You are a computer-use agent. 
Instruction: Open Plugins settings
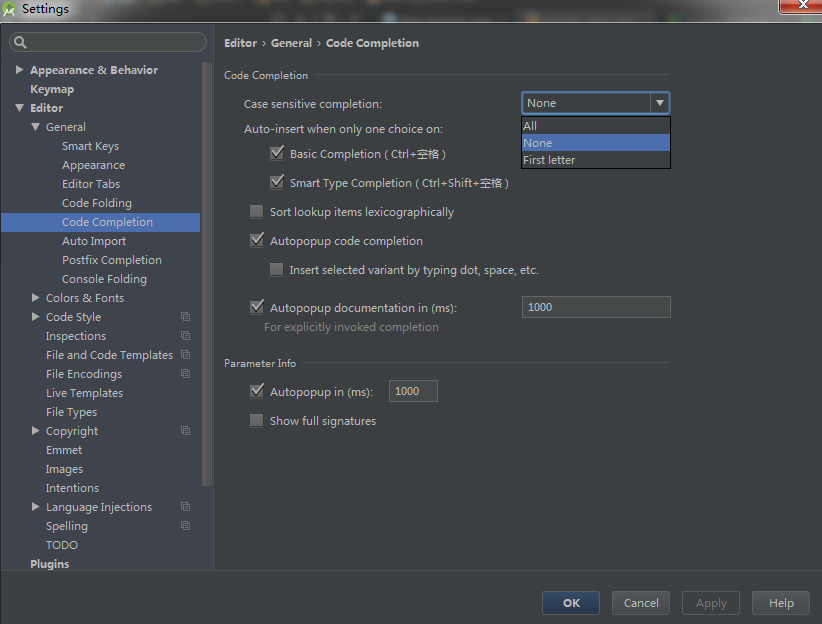(50, 564)
